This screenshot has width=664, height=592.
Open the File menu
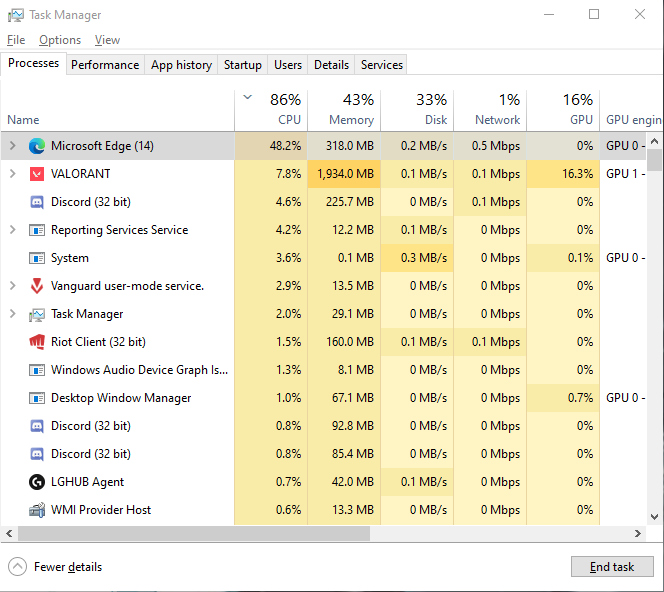pos(16,40)
